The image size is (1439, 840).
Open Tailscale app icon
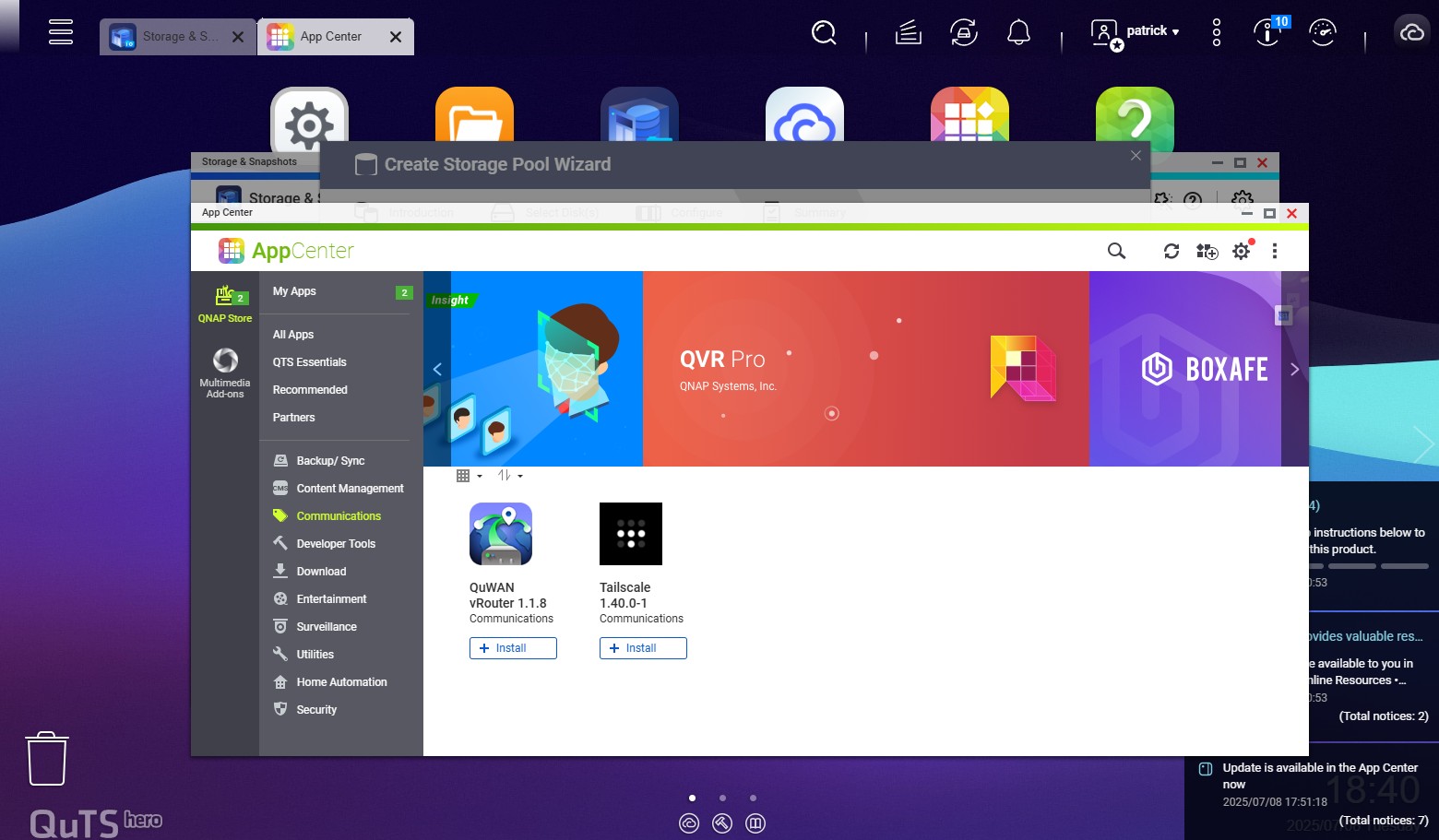(x=631, y=534)
